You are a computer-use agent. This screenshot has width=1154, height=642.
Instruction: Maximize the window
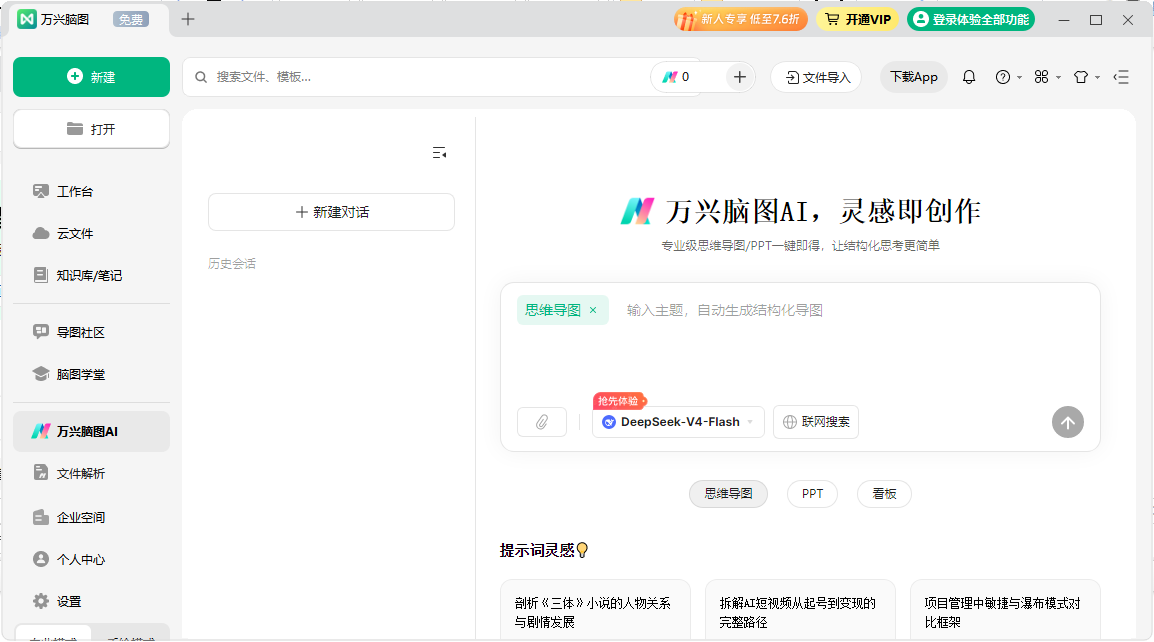coord(1096,20)
